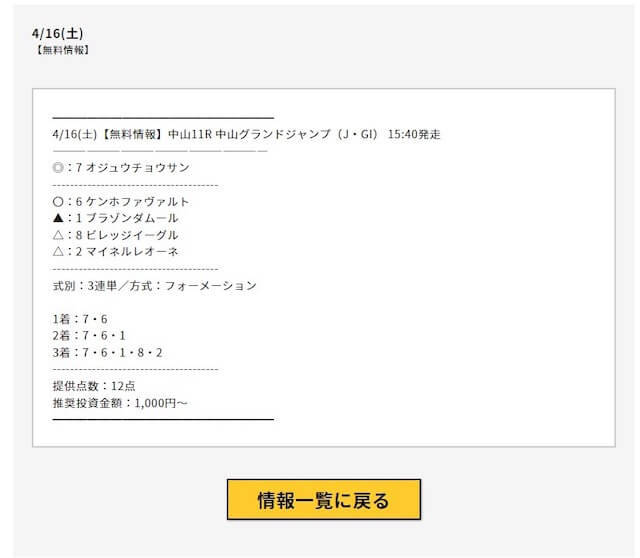Click the 提供点数：12点 text
The image size is (640, 558).
(94, 386)
